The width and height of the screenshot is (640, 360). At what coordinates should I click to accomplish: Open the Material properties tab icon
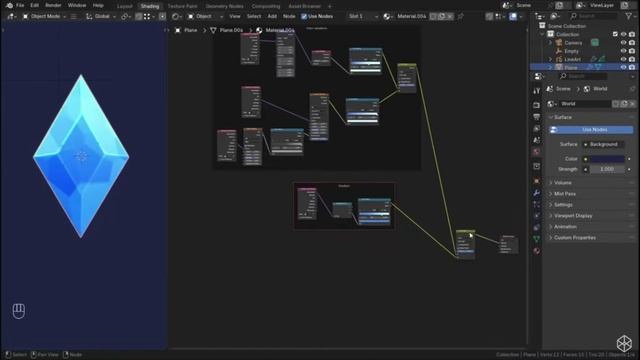click(x=537, y=251)
